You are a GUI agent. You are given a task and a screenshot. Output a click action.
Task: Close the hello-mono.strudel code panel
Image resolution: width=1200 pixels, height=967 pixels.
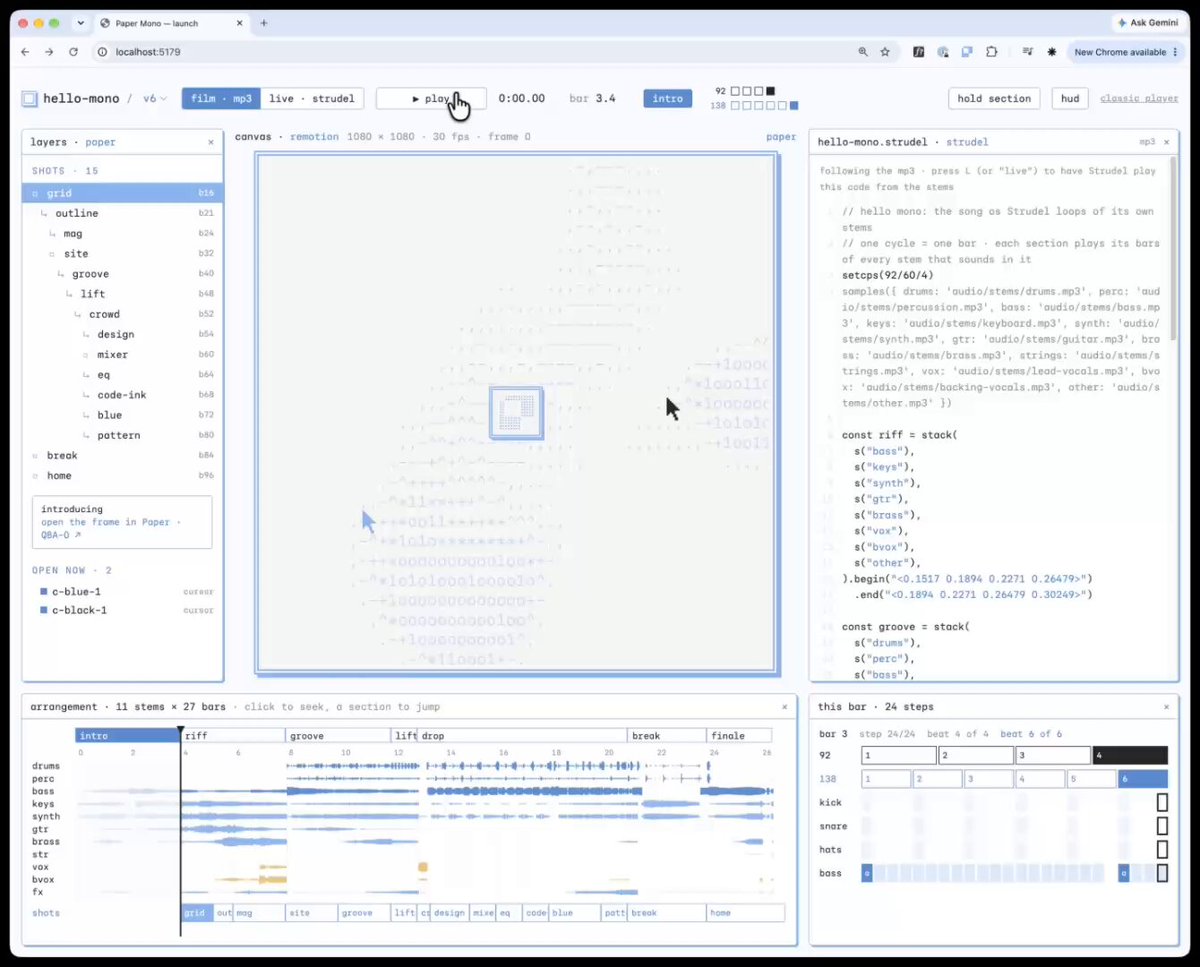tap(1166, 142)
